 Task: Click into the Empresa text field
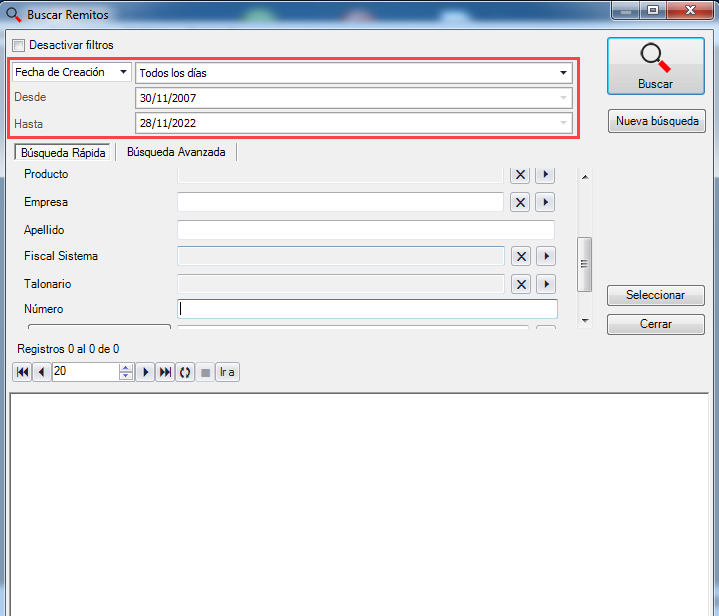(x=340, y=202)
